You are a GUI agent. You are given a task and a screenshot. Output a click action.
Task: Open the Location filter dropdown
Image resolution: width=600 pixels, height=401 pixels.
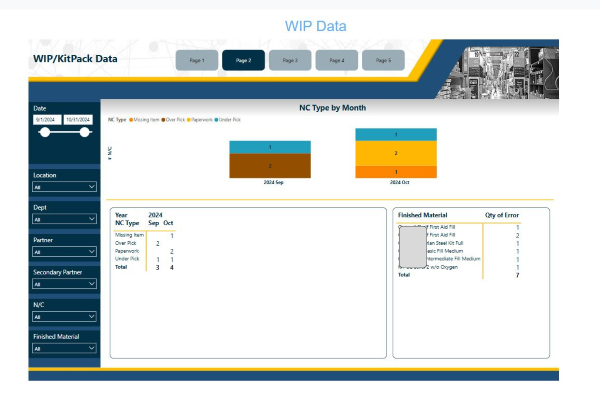tap(64, 187)
